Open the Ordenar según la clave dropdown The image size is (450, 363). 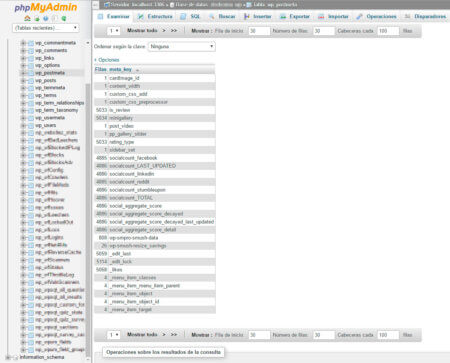coord(182,47)
